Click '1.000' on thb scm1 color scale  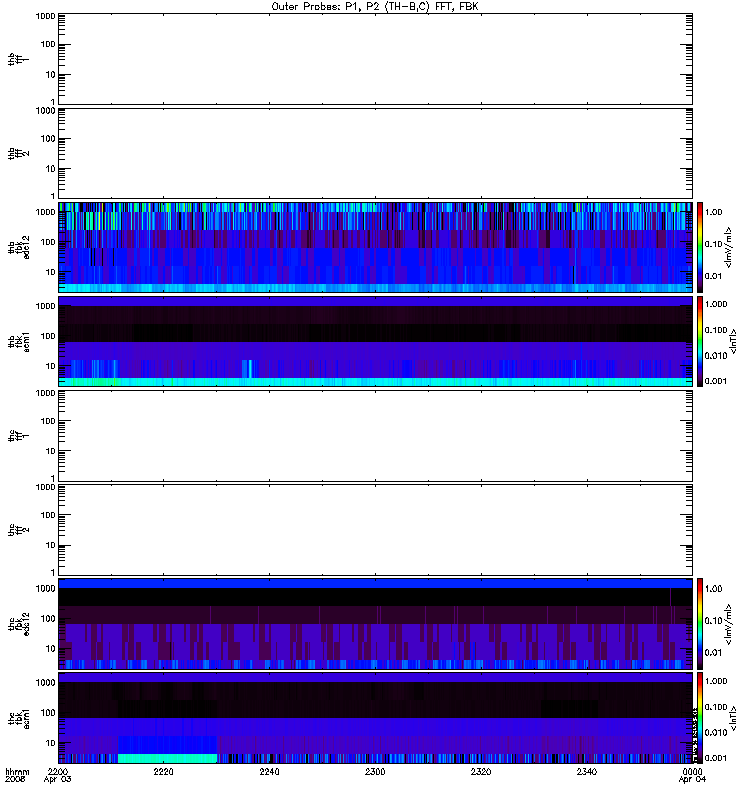tap(716, 304)
